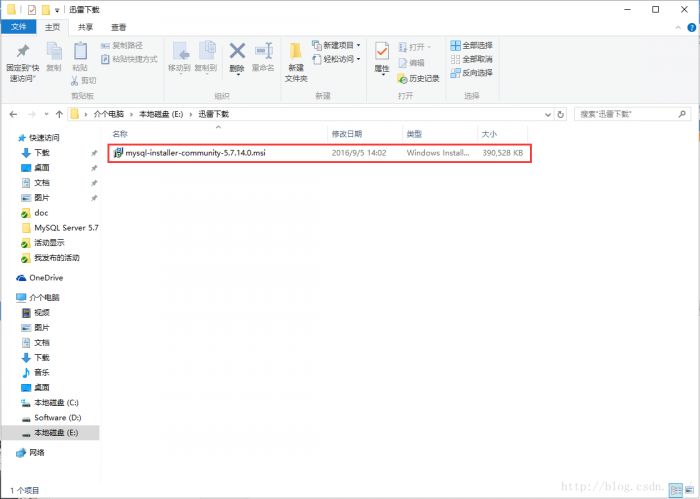Sort by Date modified column header
Screen dimensions: 700x499
tap(347, 134)
